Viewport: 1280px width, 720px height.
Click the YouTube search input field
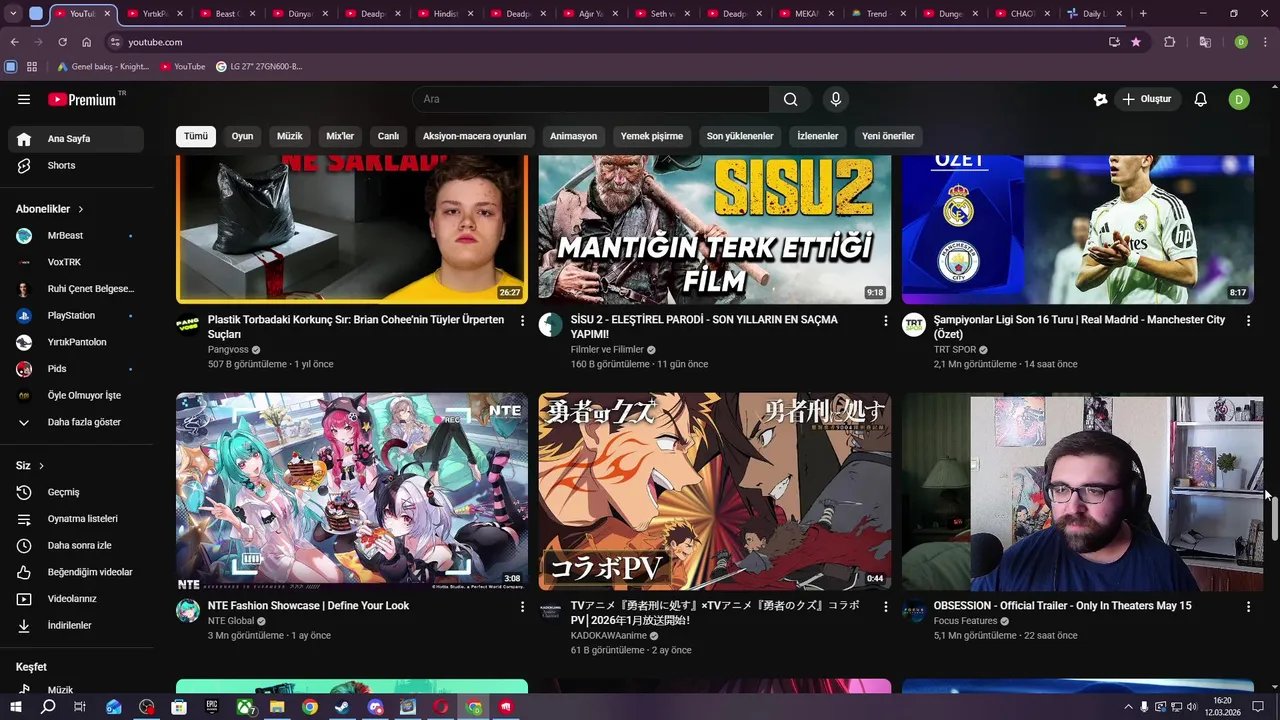[591, 99]
